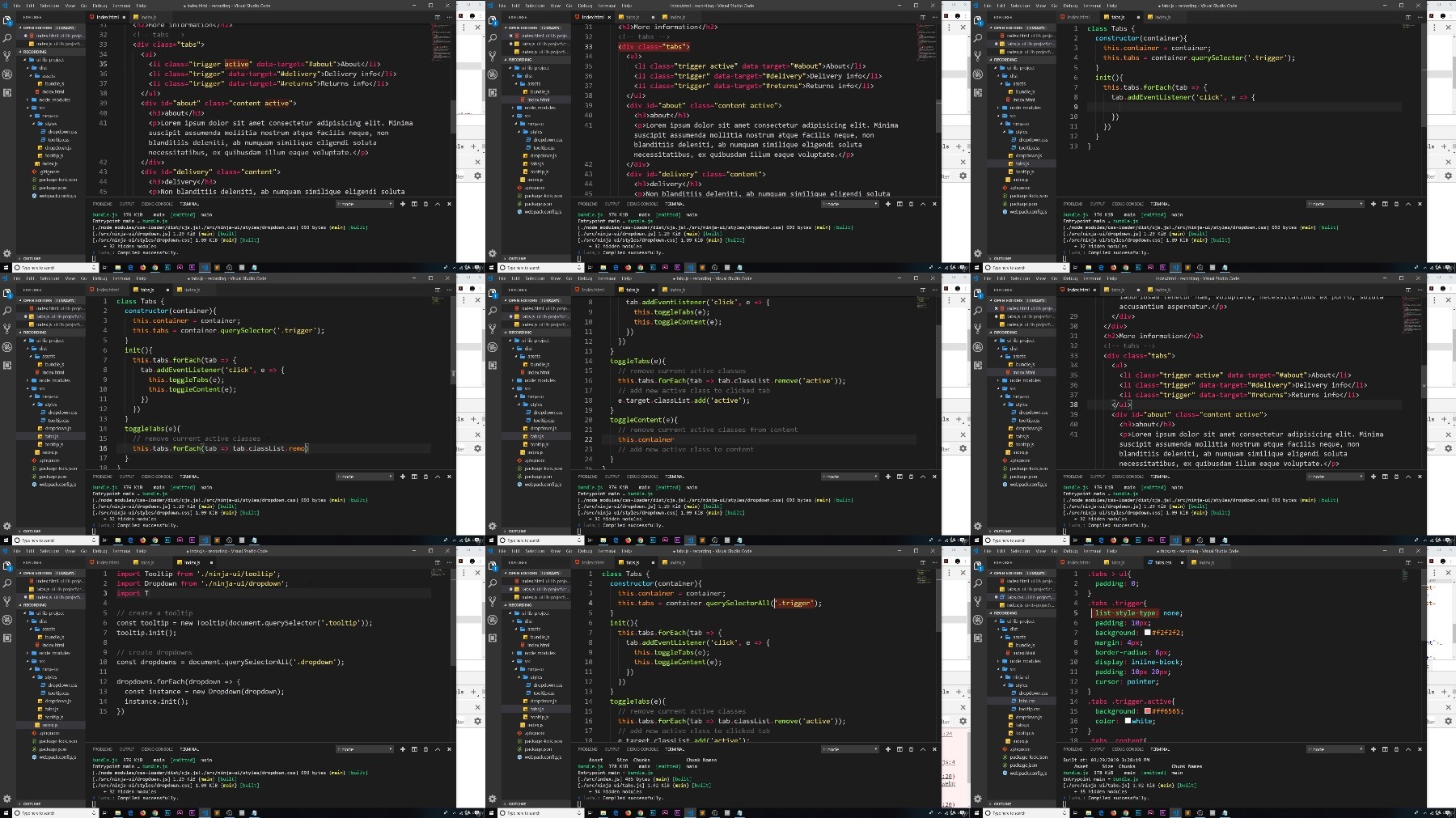Open Source Control in the import Tooltip window
The width and height of the screenshot is (1456, 818).
[7, 601]
